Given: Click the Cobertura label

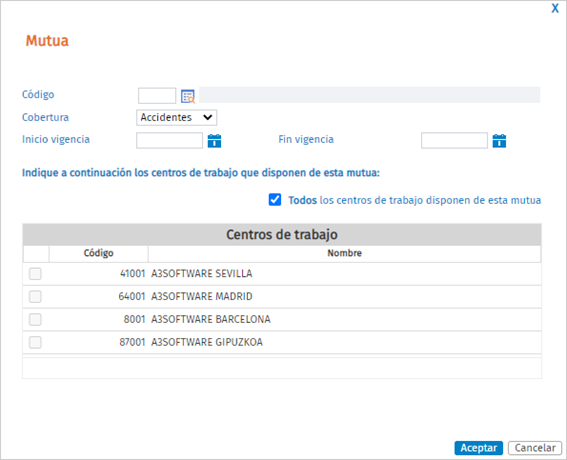Looking at the screenshot, I should click(x=46, y=117).
